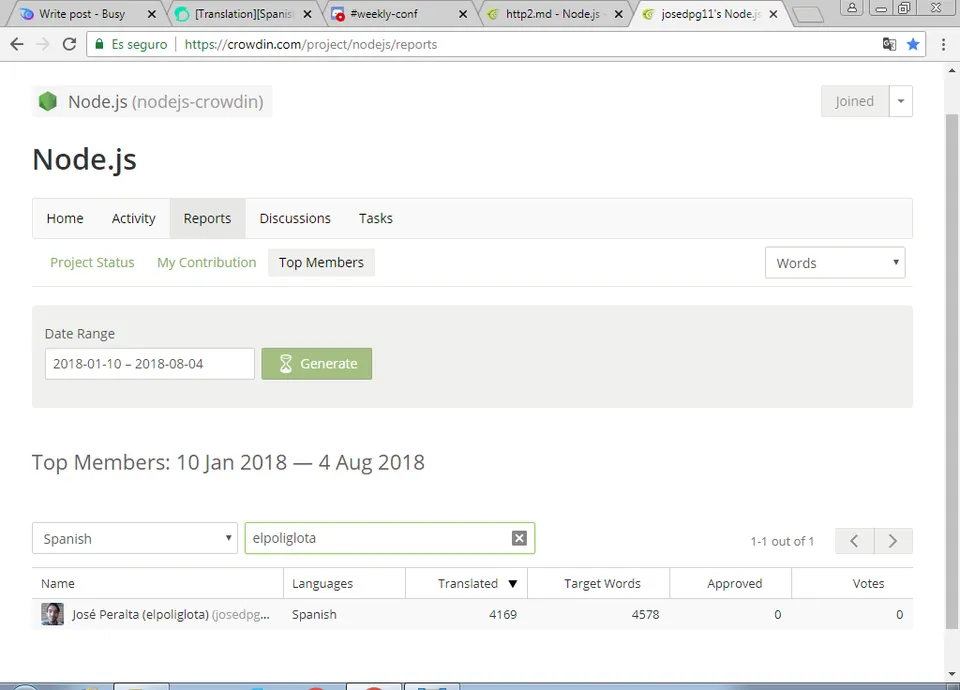Switch to [Translation][Spanish] tab
960x690 pixels.
pyautogui.click(x=243, y=14)
